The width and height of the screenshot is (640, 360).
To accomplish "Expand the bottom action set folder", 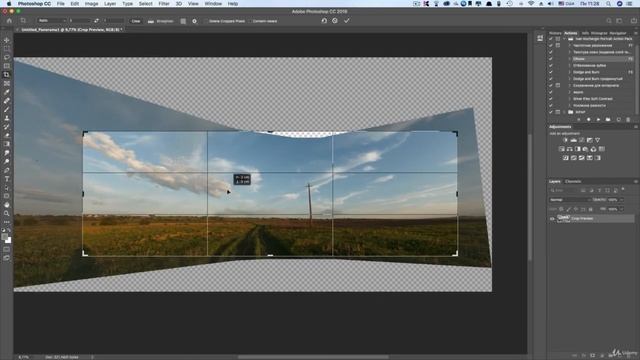I will click(564, 112).
